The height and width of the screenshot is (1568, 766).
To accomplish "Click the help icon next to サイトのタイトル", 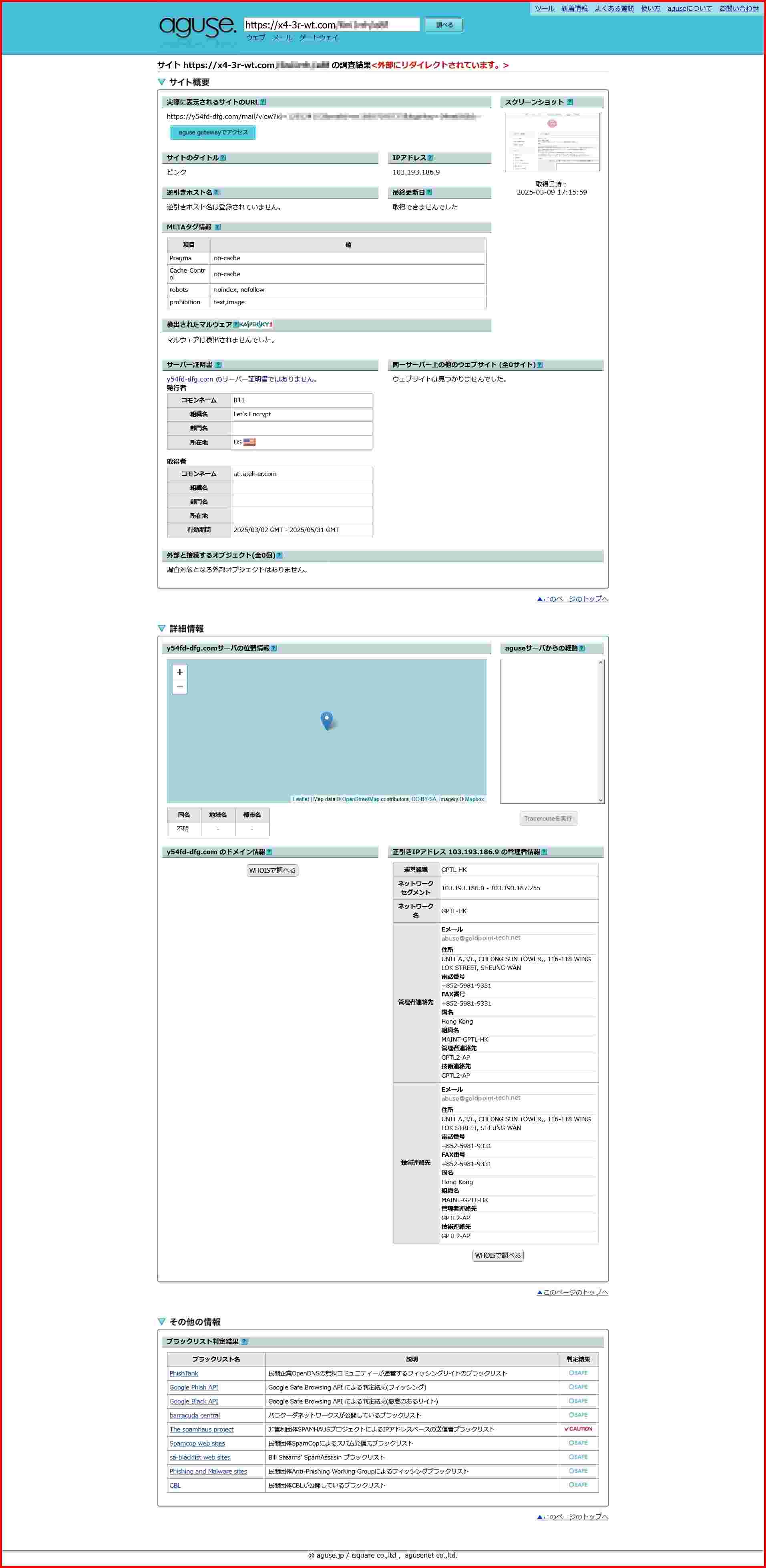I will click(222, 158).
